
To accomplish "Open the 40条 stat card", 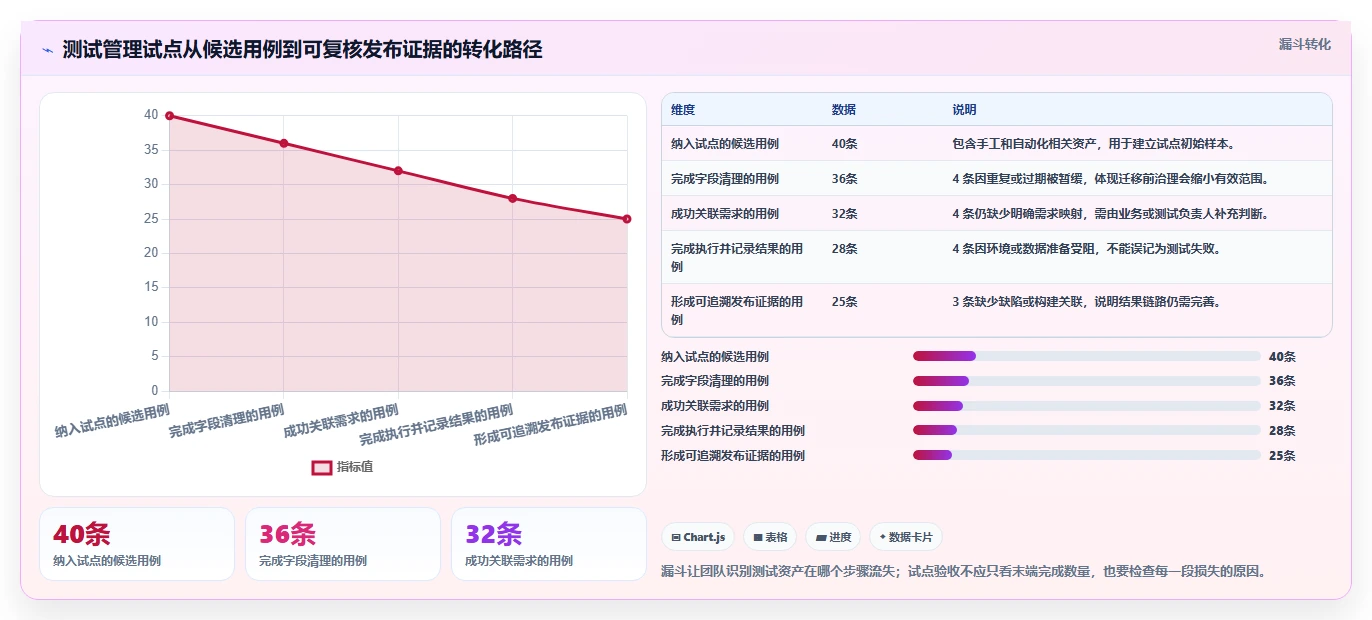I will tap(137, 544).
